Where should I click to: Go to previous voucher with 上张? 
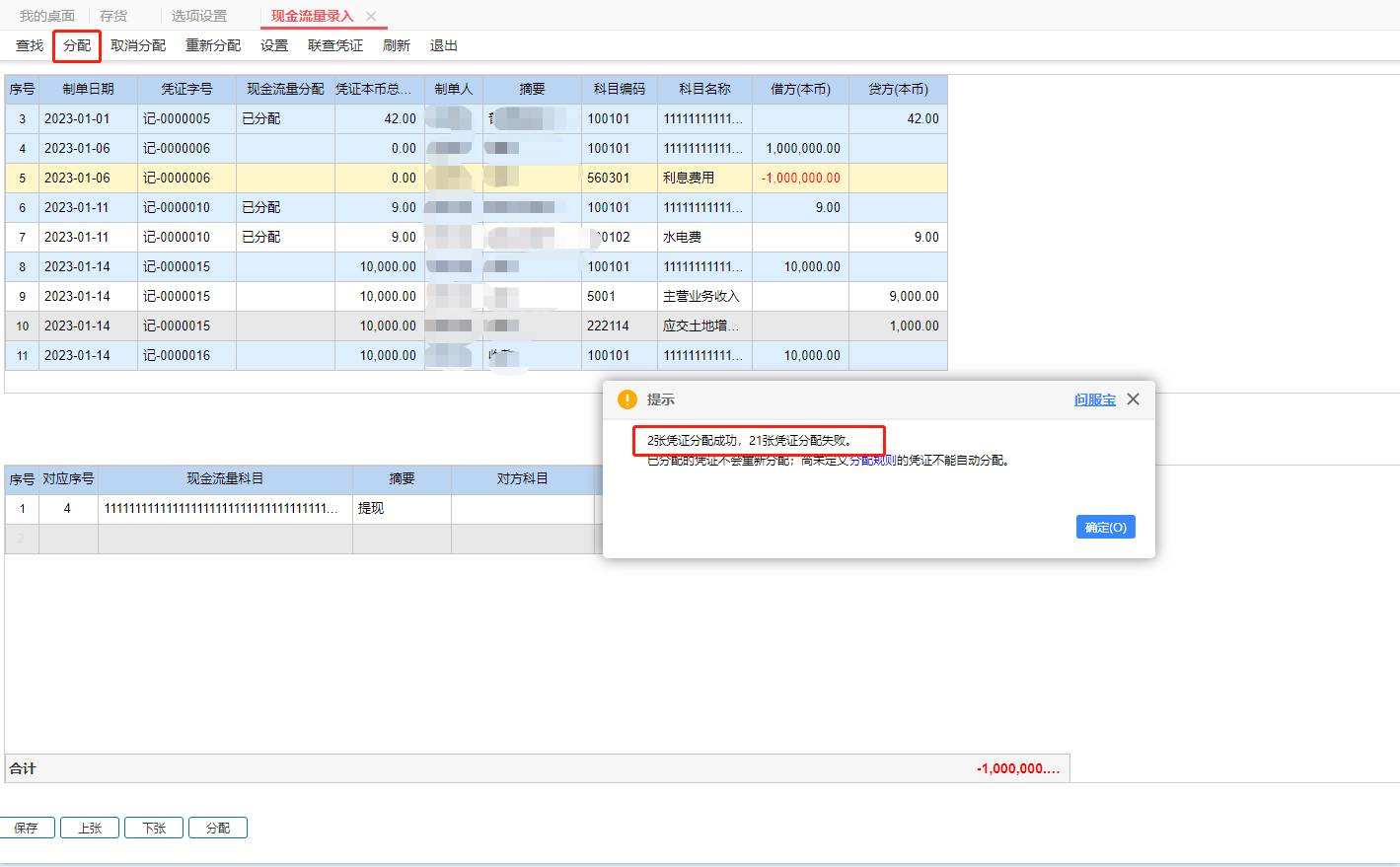point(90,828)
